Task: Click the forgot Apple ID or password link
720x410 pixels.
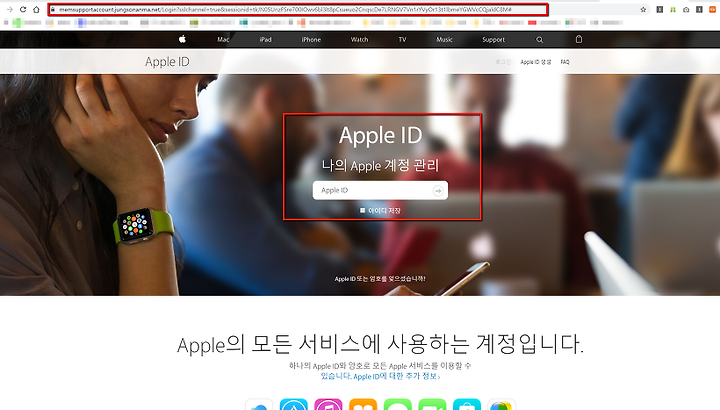Action: pos(380,279)
